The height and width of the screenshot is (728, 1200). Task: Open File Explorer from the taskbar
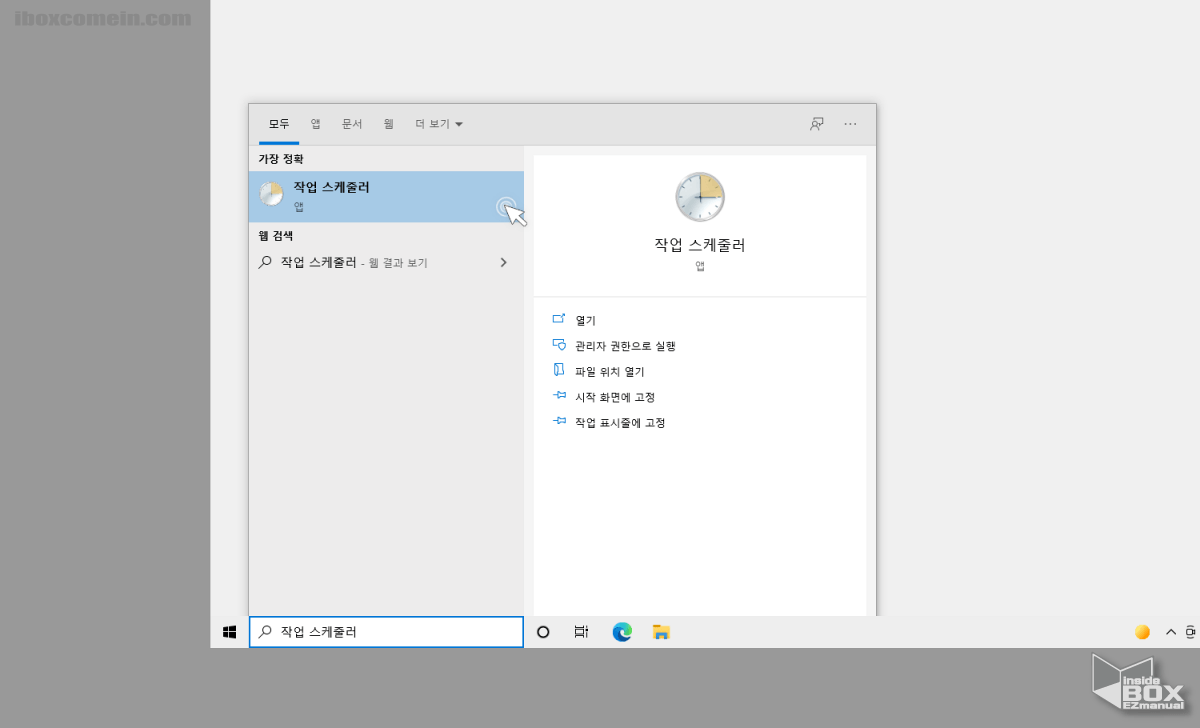tap(661, 631)
